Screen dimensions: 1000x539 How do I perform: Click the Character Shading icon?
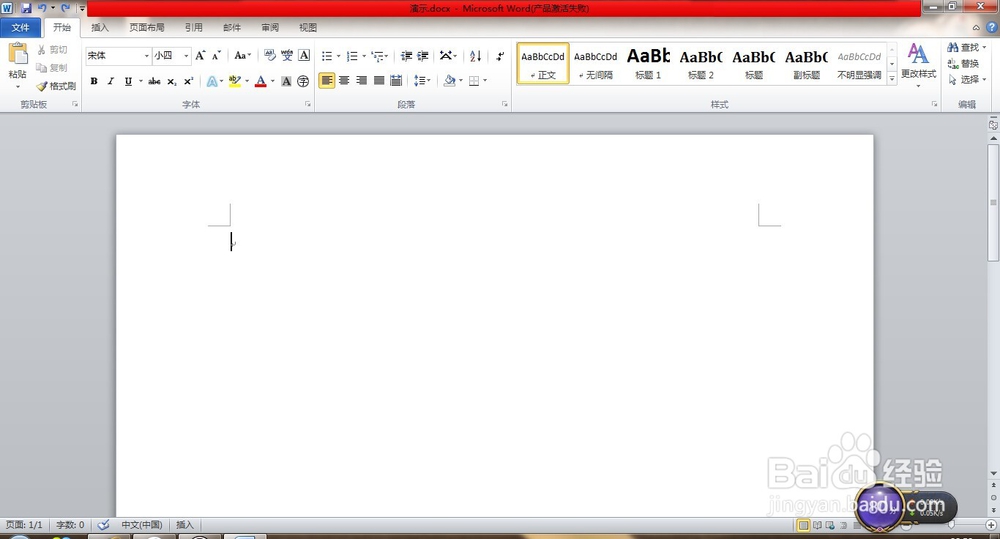pyautogui.click(x=286, y=81)
